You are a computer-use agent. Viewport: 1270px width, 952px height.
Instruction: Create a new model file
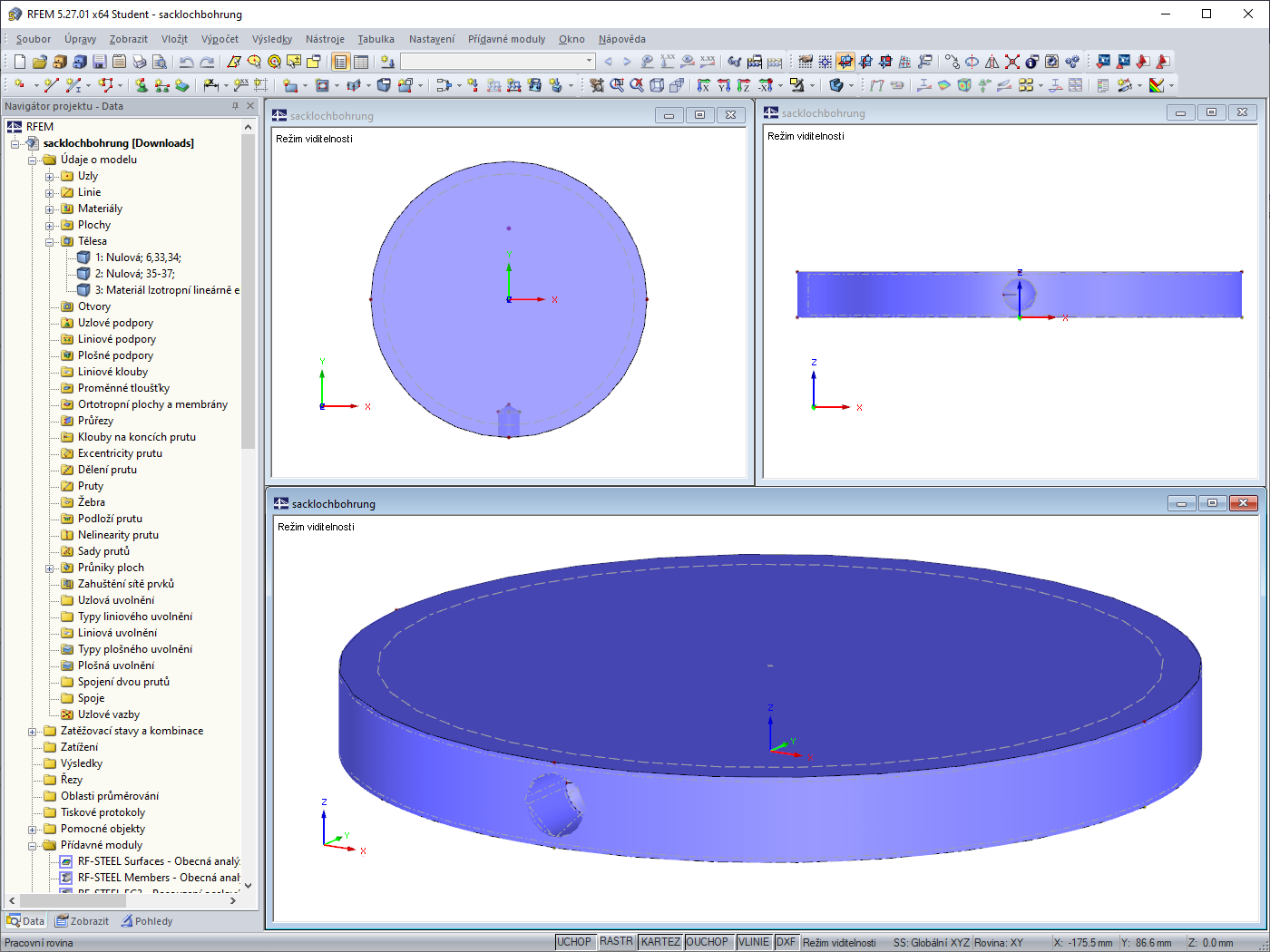pyautogui.click(x=19, y=62)
